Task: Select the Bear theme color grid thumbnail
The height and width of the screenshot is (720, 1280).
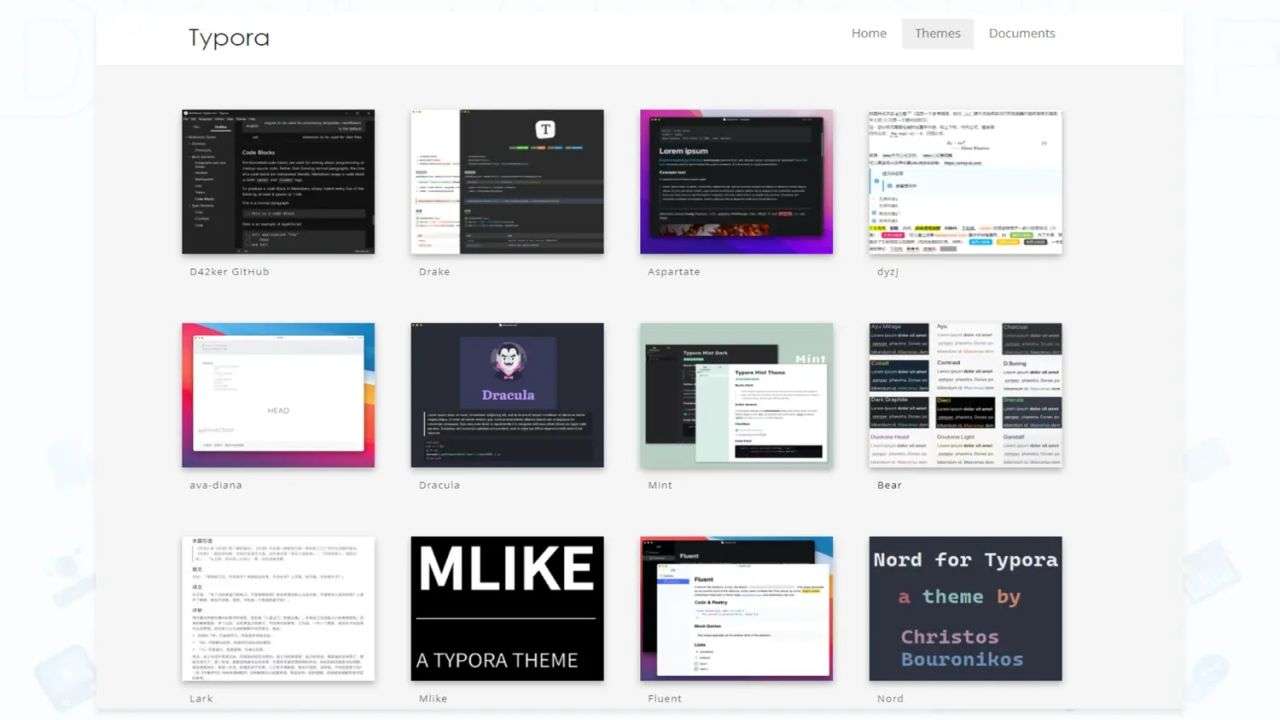Action: coord(965,395)
